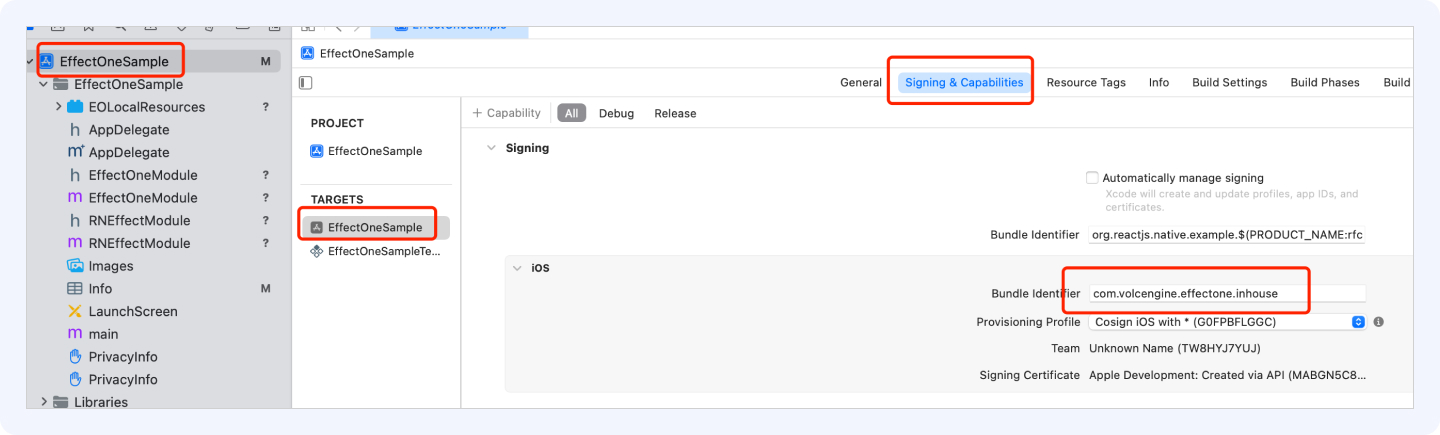Switch to the Build Settings tab
The image size is (1440, 435).
1229,82
